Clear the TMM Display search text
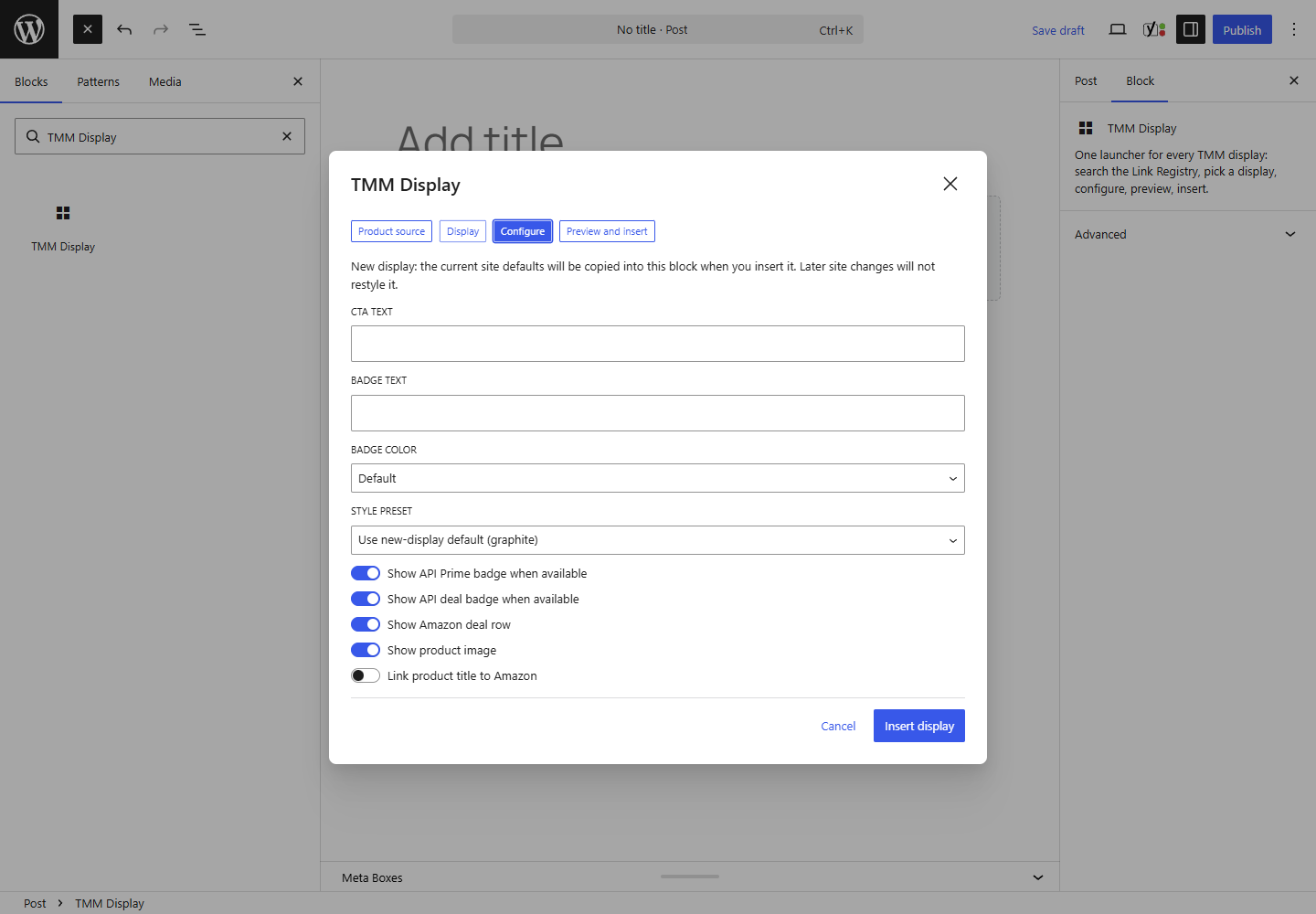The width and height of the screenshot is (1316, 914). (287, 136)
